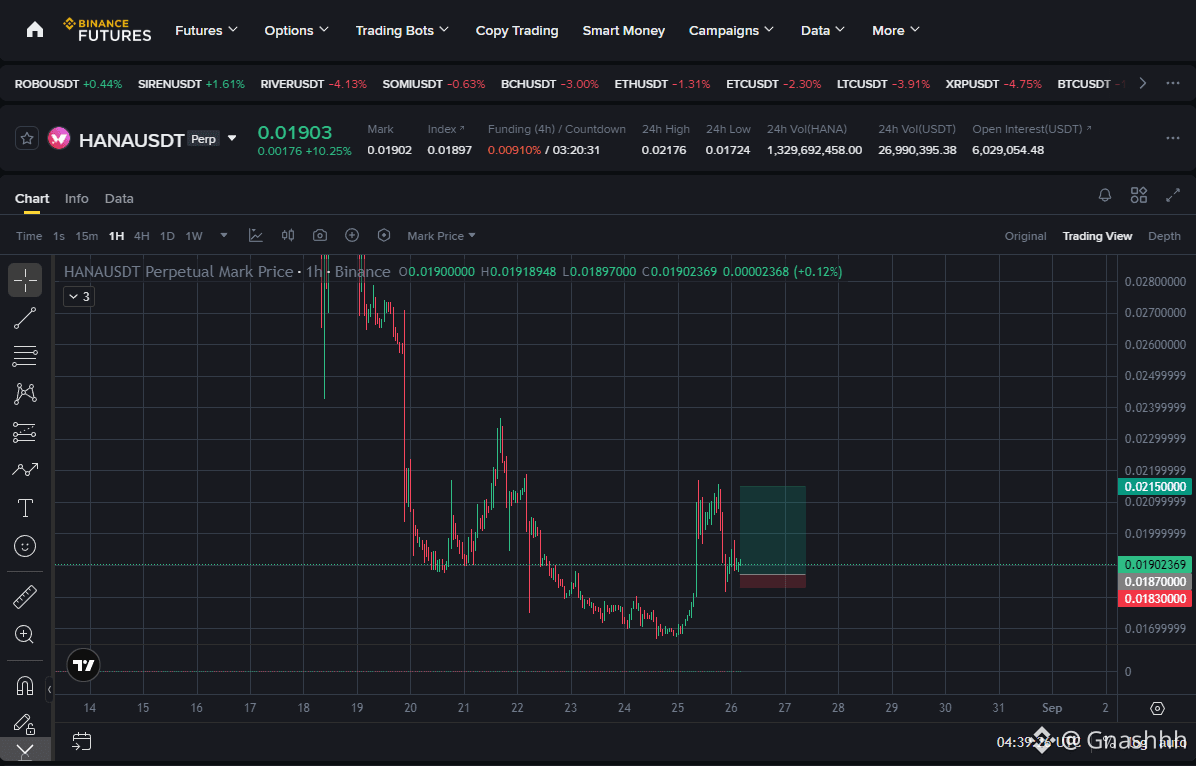This screenshot has width=1196, height=766.
Task: Open more options dots beside Open Interest
Action: pyautogui.click(x=1173, y=139)
